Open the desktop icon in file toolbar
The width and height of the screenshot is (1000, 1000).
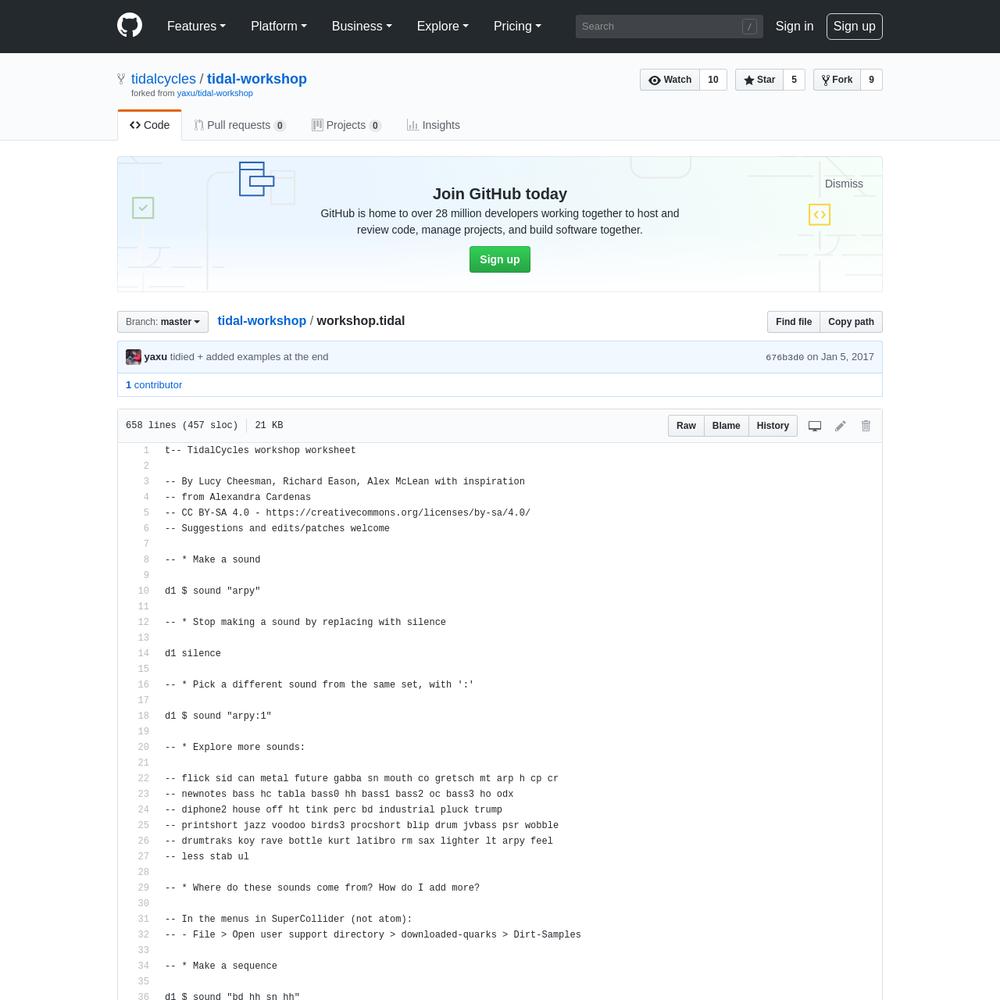814,426
